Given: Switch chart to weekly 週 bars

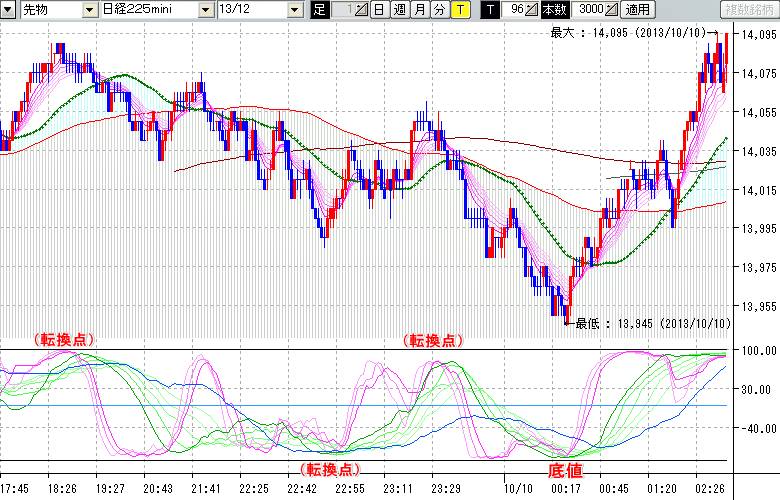Looking at the screenshot, I should coord(399,10).
